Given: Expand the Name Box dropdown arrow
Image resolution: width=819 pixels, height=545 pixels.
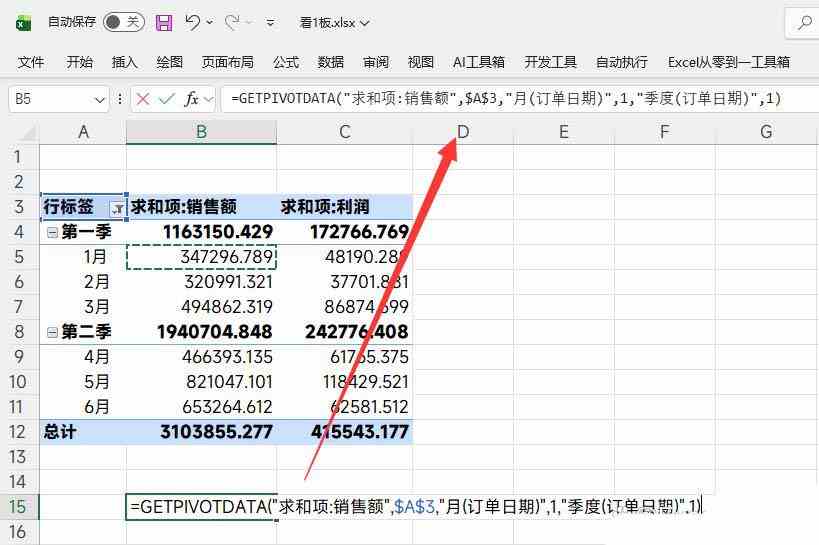Looking at the screenshot, I should click(99, 99).
